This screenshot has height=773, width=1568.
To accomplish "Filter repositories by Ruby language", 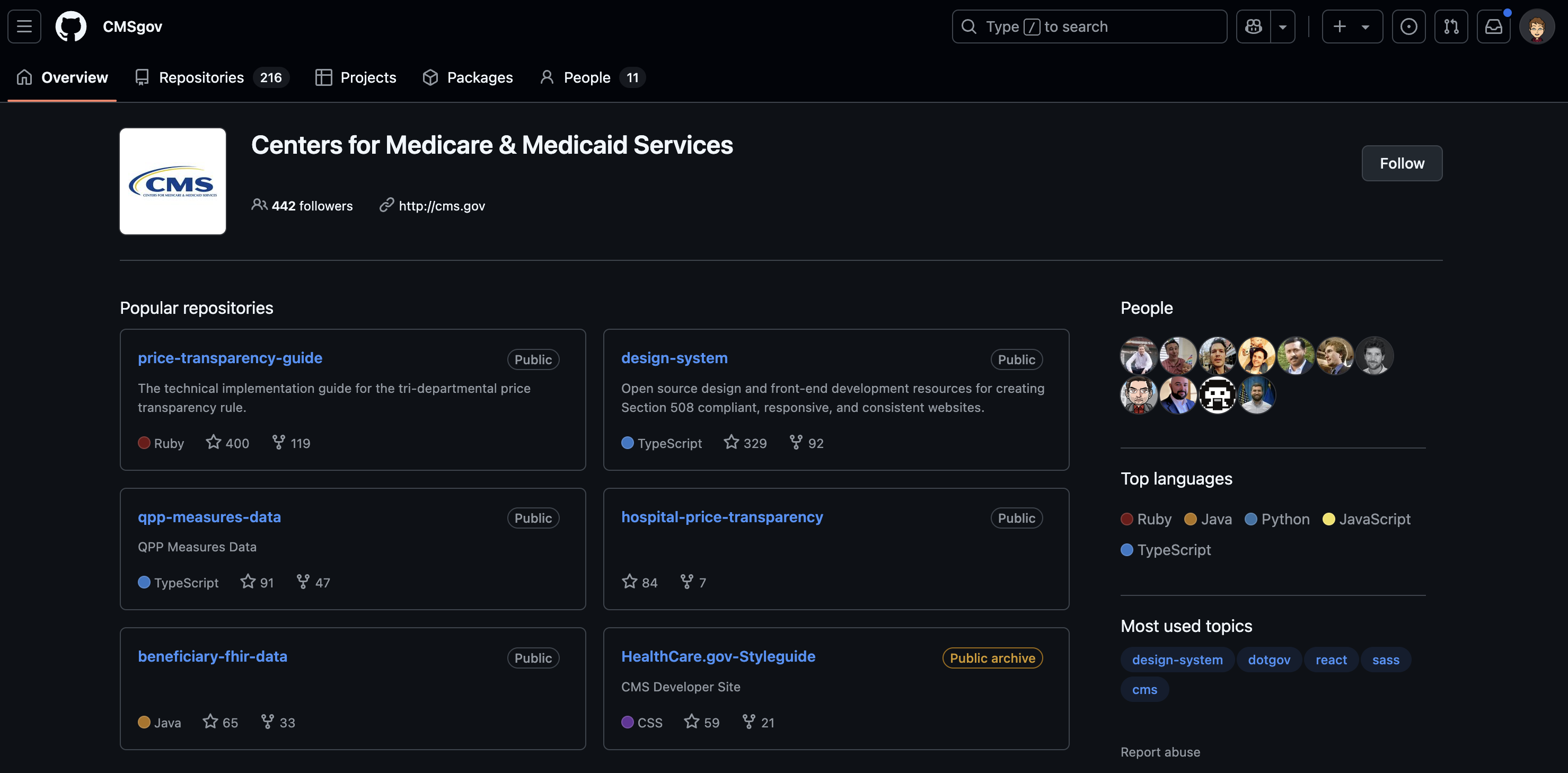I will tap(1146, 519).
